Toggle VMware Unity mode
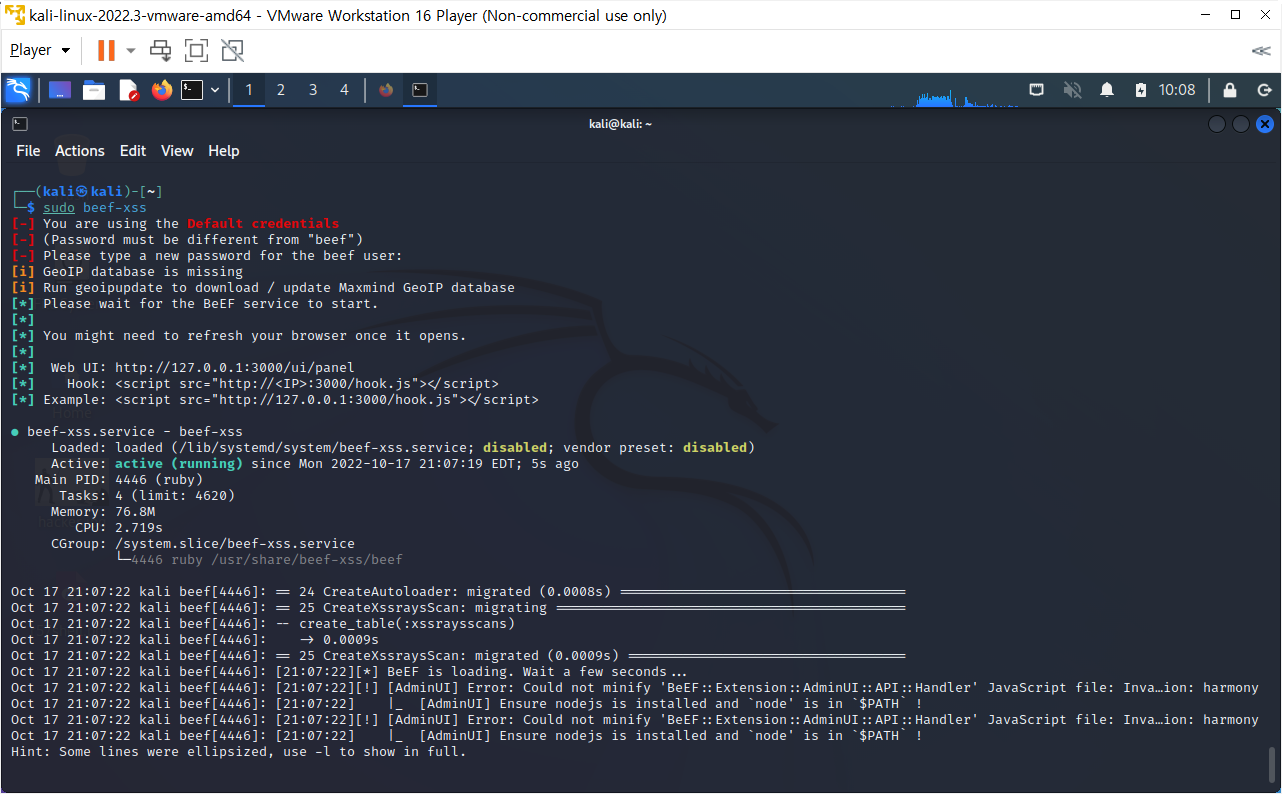The height and width of the screenshot is (794, 1282). tap(232, 50)
